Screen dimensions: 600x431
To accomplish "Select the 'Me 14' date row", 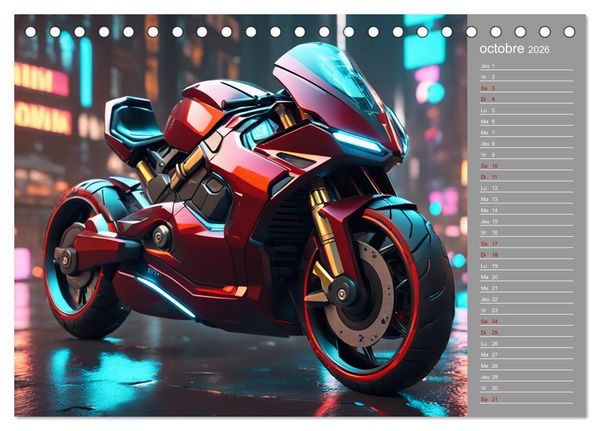I will [x=527, y=210].
